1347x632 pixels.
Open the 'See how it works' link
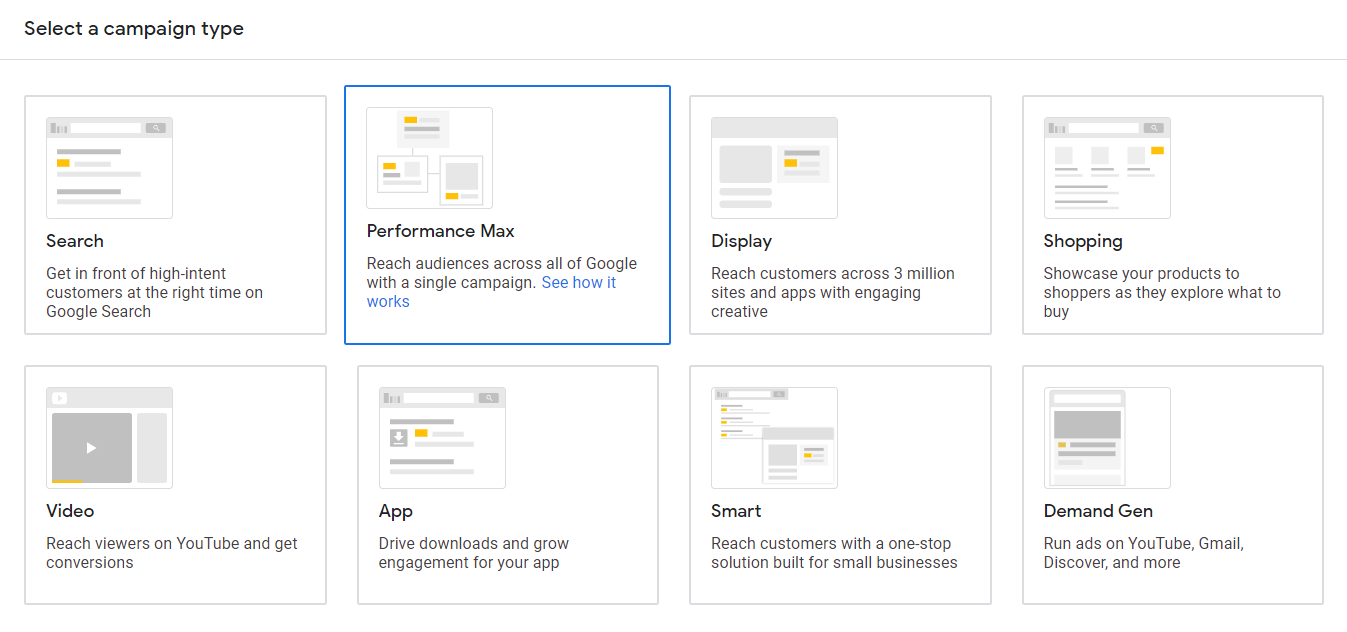click(x=491, y=292)
